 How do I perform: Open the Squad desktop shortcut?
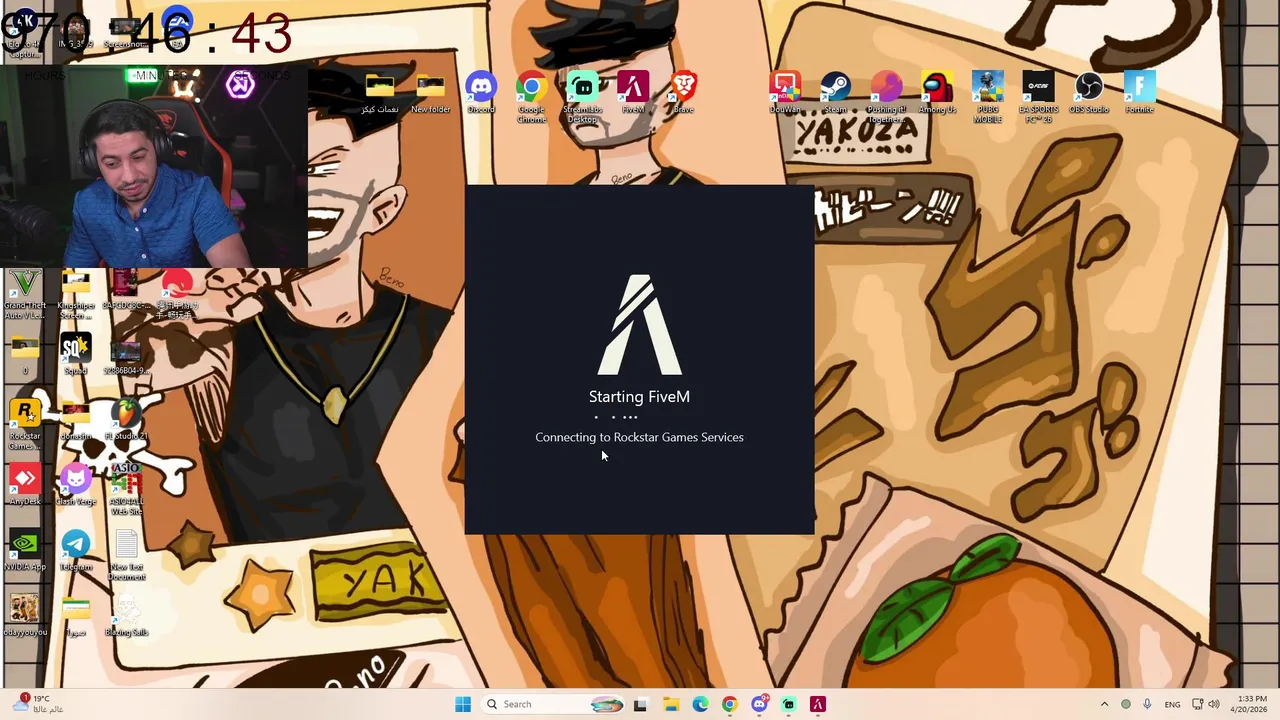[75, 354]
